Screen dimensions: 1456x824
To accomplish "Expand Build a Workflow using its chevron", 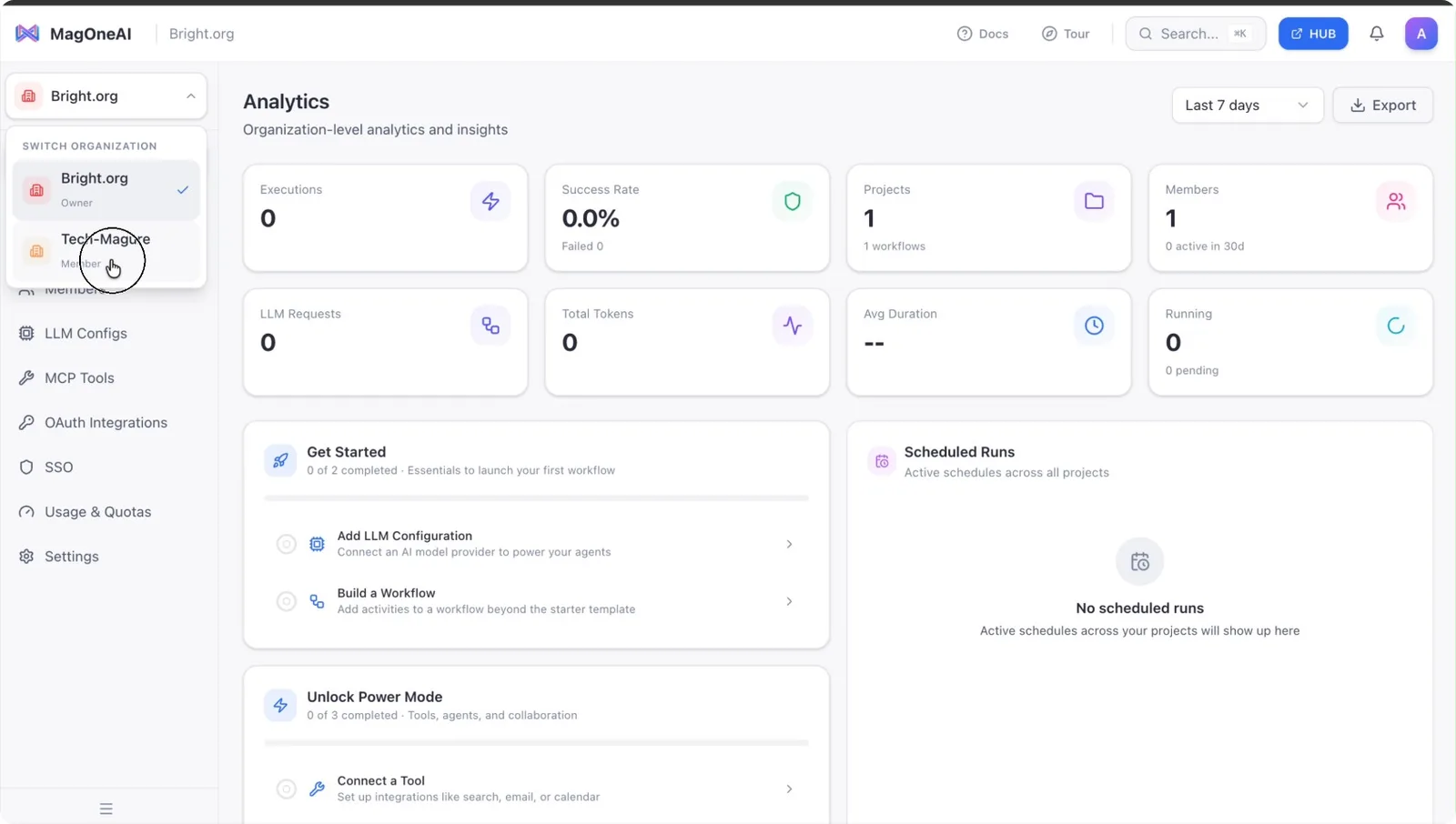I will click(789, 601).
